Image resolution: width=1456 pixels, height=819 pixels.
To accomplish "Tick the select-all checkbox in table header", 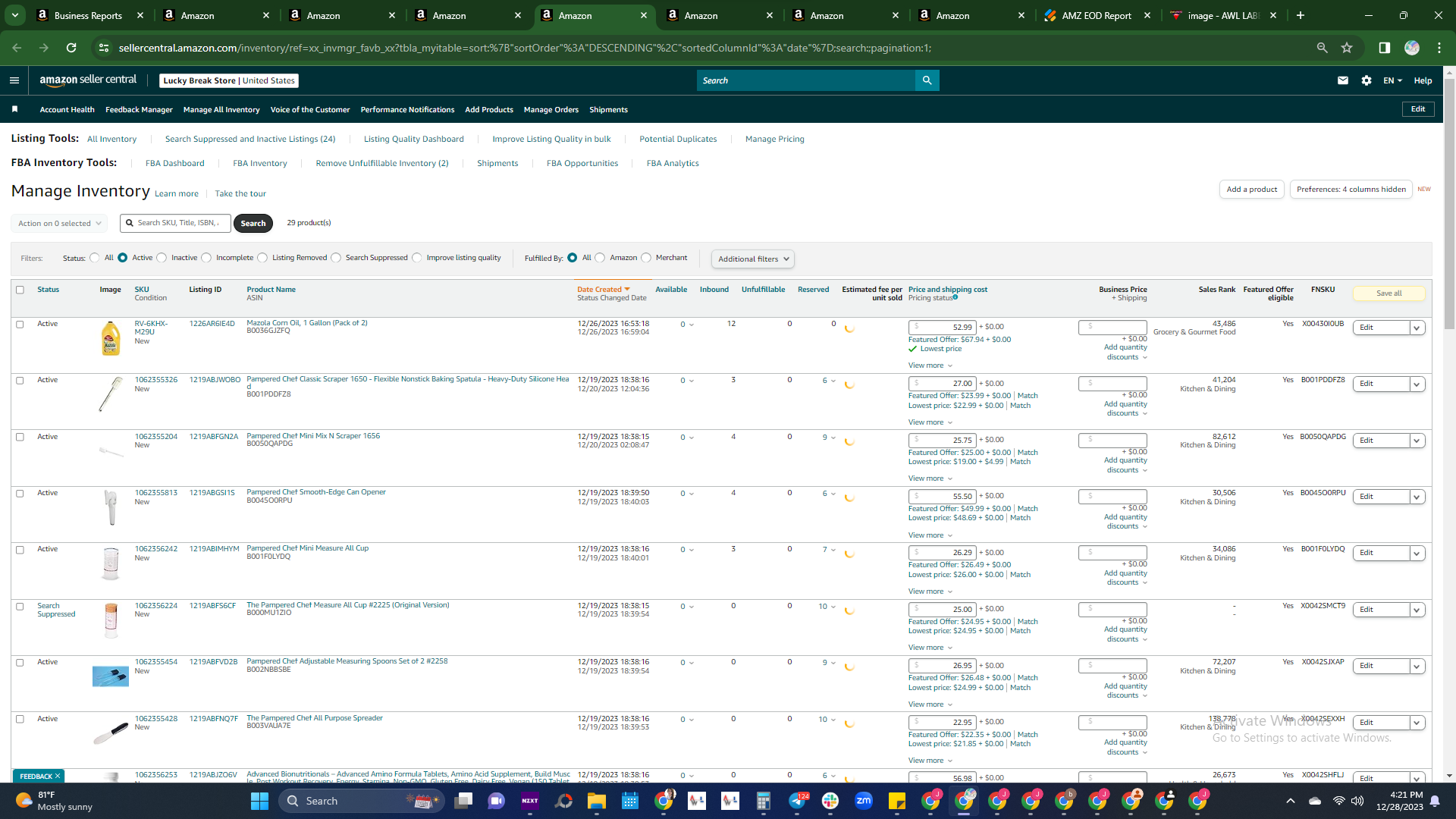I will [x=20, y=290].
